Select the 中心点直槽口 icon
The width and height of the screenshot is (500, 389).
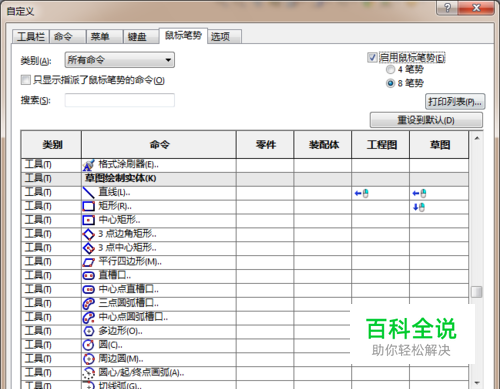pyautogui.click(x=88, y=290)
